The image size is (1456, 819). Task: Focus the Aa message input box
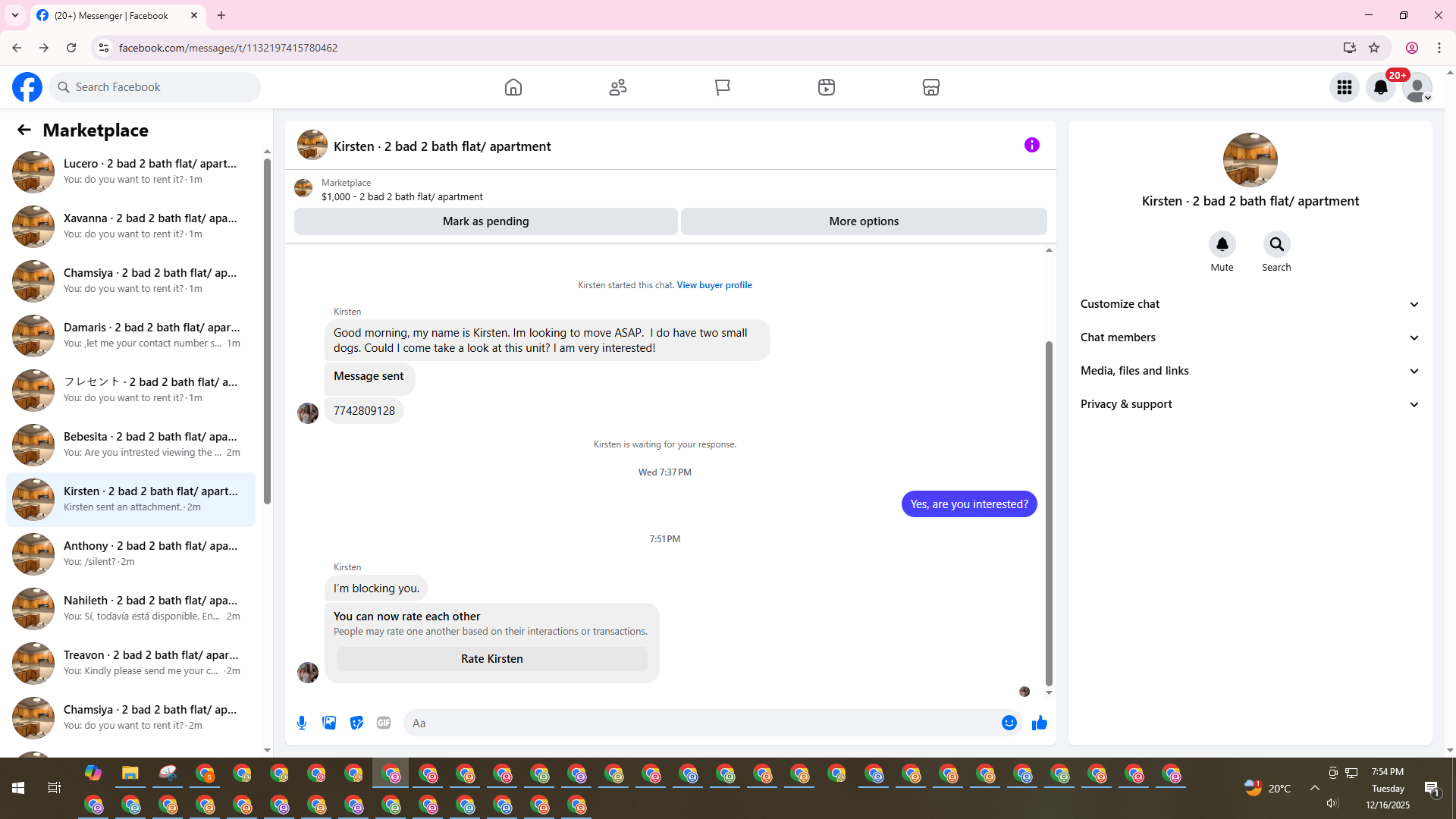coord(701,723)
